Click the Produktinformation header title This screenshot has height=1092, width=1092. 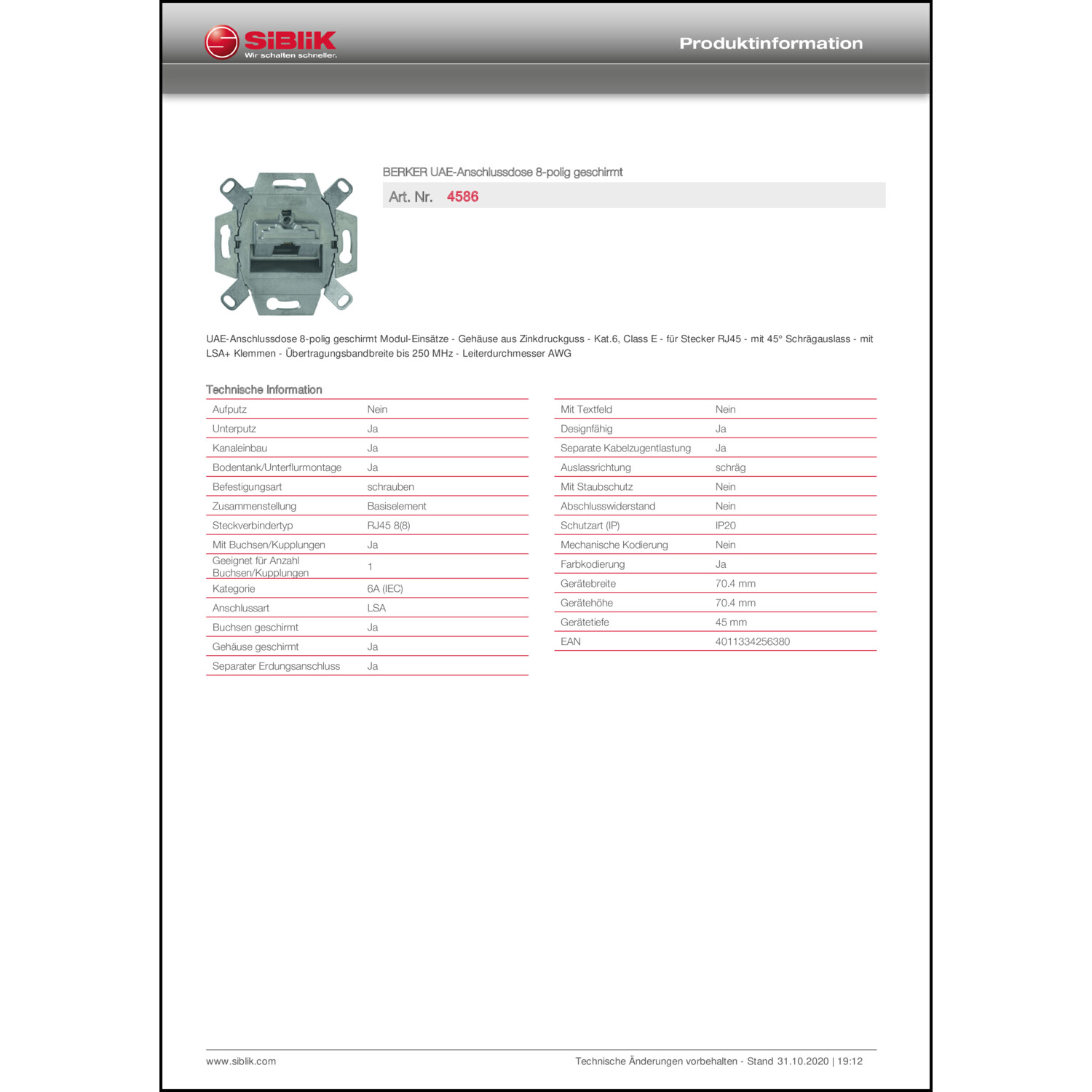click(x=771, y=44)
